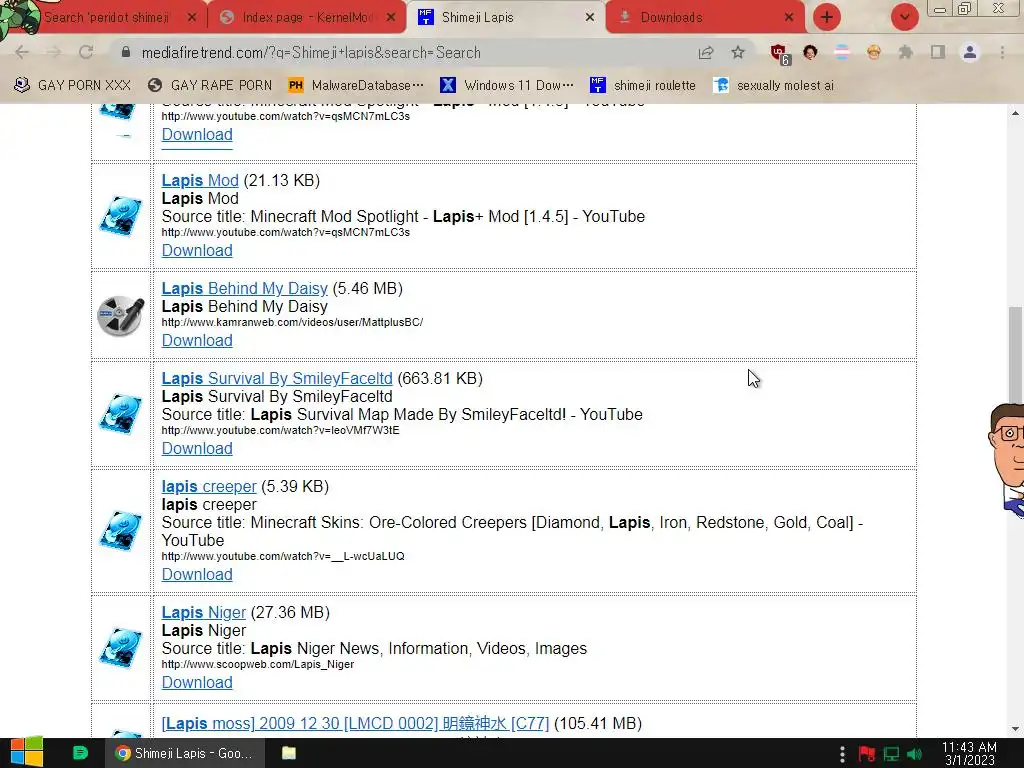
Task: Reload the current page
Action: point(86,52)
